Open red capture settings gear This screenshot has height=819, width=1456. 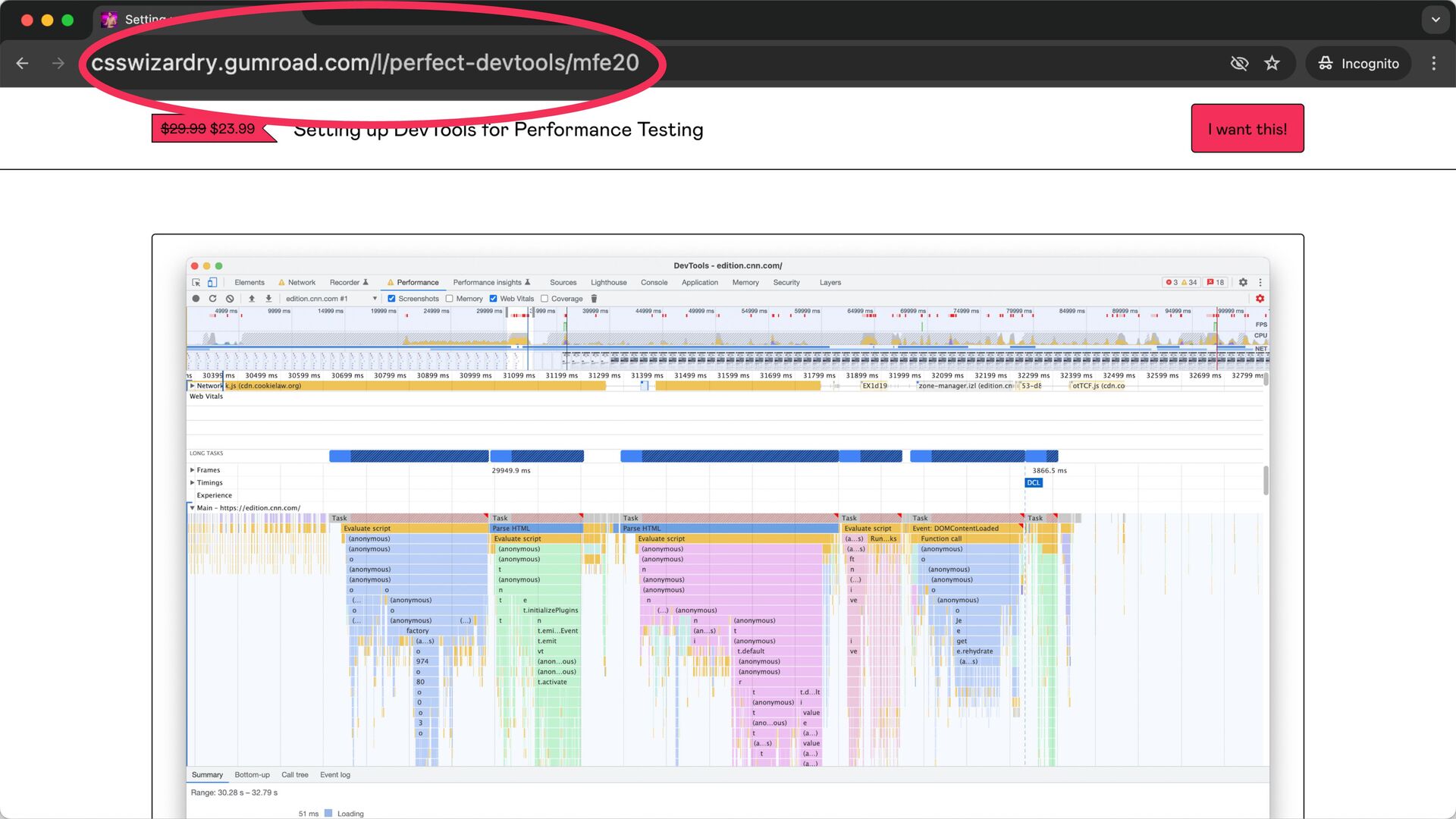[1260, 299]
